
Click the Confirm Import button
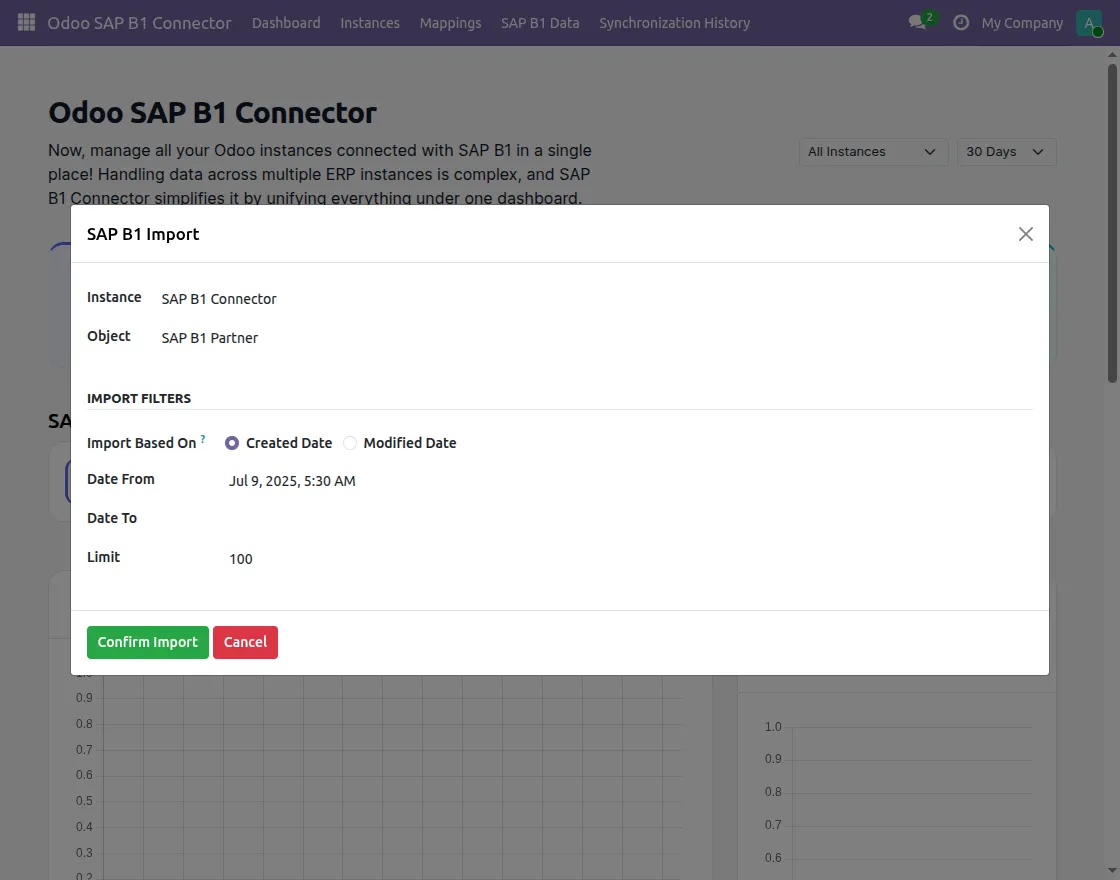pyautogui.click(x=148, y=642)
